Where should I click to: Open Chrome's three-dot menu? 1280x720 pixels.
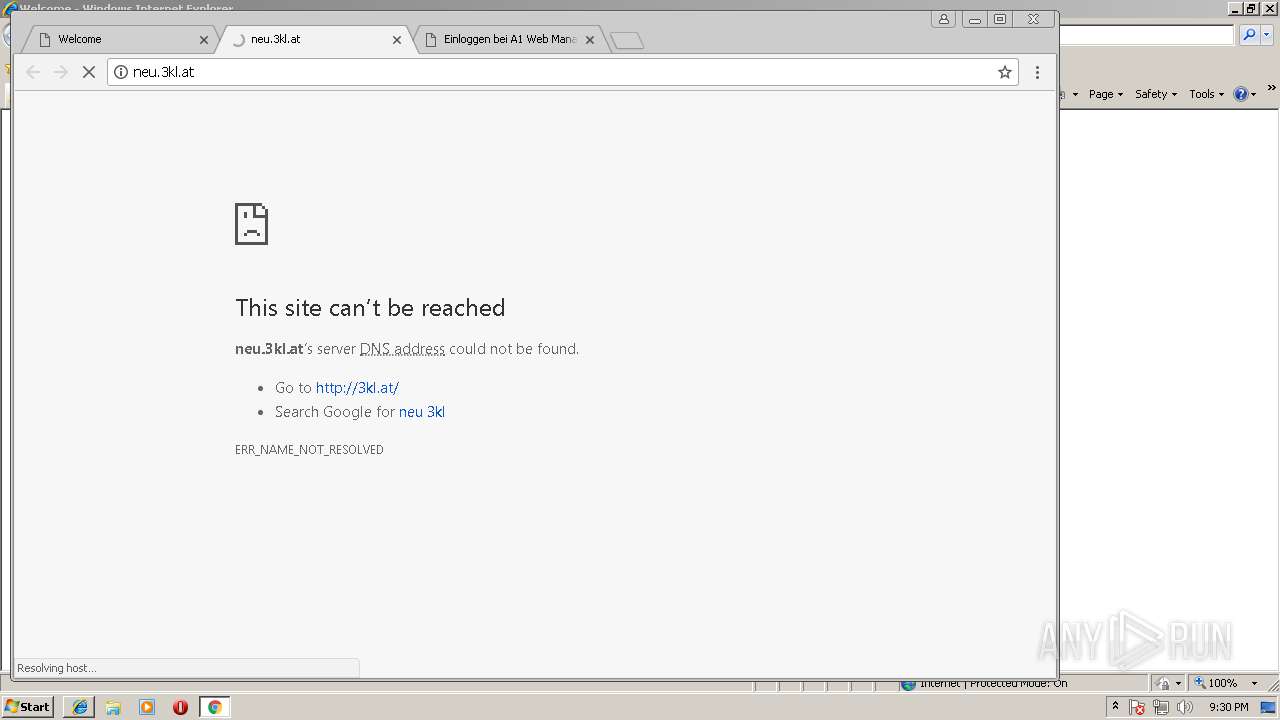click(x=1037, y=72)
